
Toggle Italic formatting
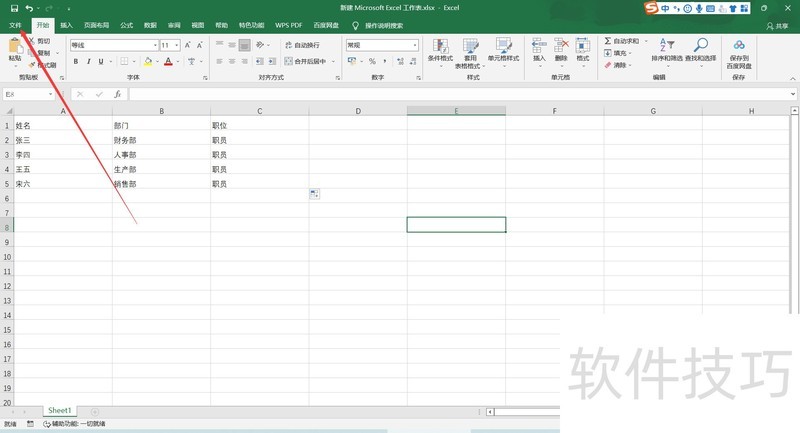(x=88, y=61)
